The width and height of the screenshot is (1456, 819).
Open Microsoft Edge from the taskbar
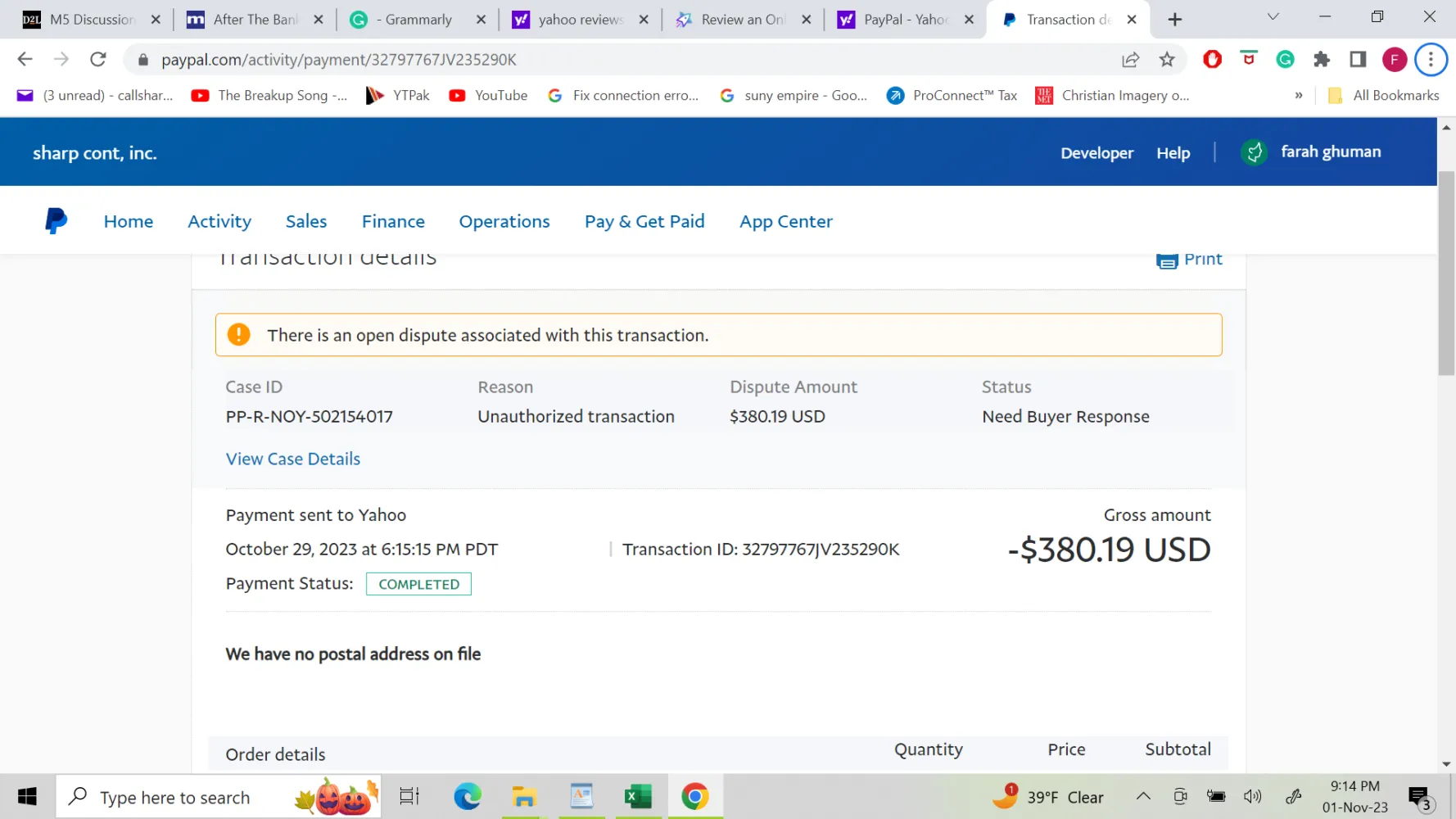click(468, 796)
